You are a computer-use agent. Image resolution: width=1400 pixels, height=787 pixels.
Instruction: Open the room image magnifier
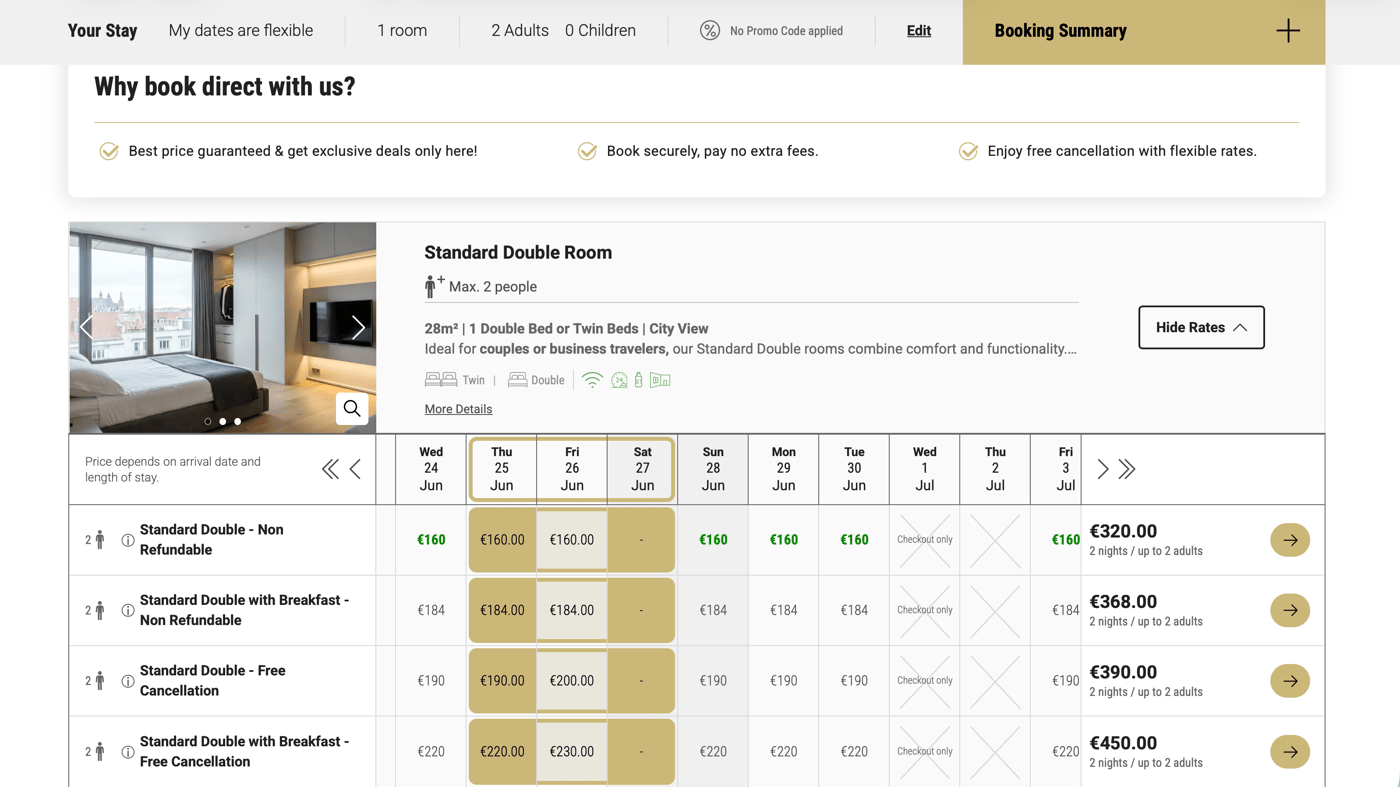coord(352,408)
